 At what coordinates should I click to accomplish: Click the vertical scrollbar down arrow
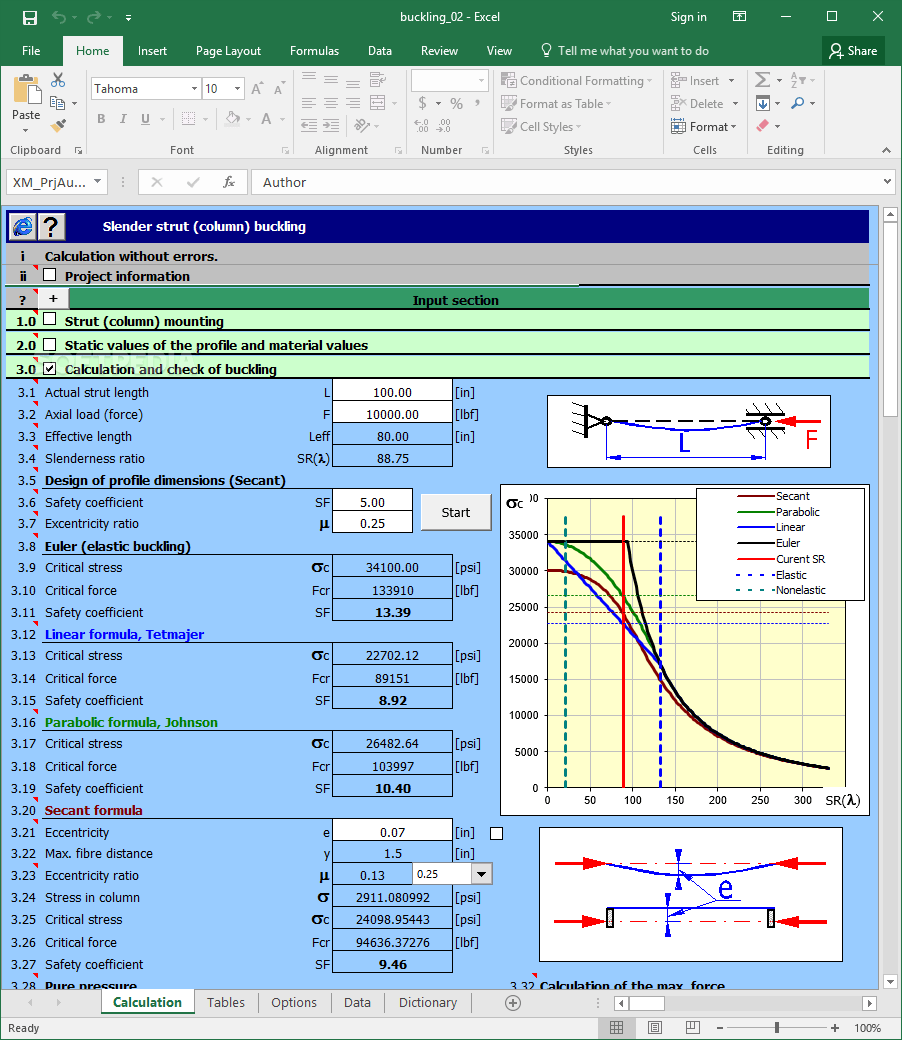891,982
